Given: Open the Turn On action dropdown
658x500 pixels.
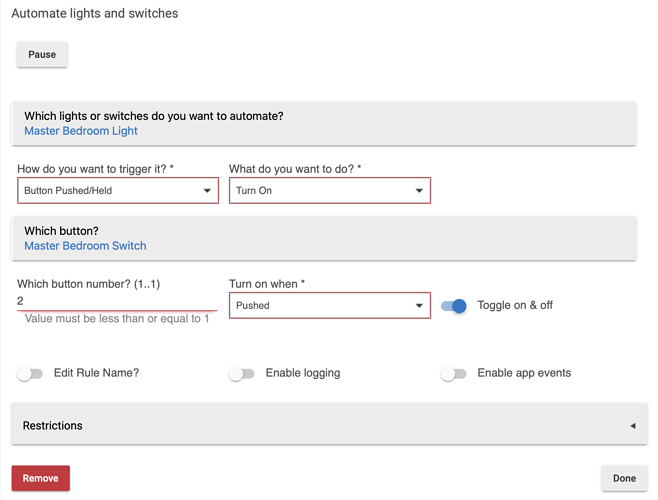Looking at the screenshot, I should click(330, 191).
